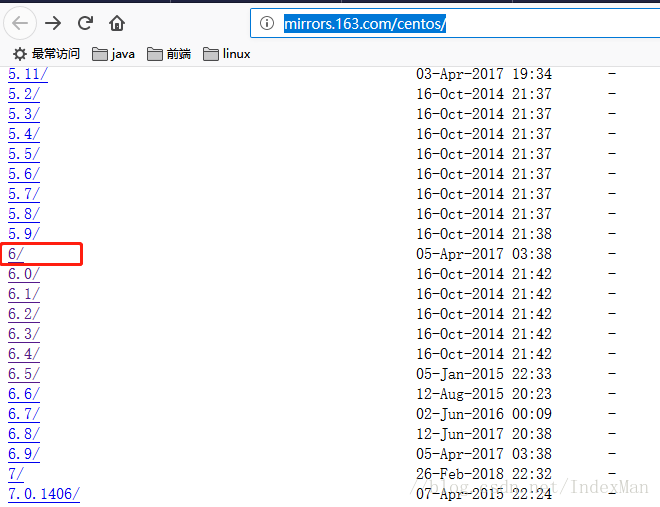This screenshot has width=660, height=507.
Task: Open the 7/ directory link
Action: point(16,474)
